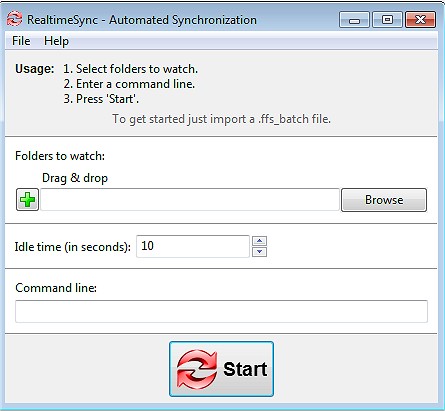Image resolution: width=445 pixels, height=411 pixels.
Task: Focus the Command line text field
Action: pos(221,311)
